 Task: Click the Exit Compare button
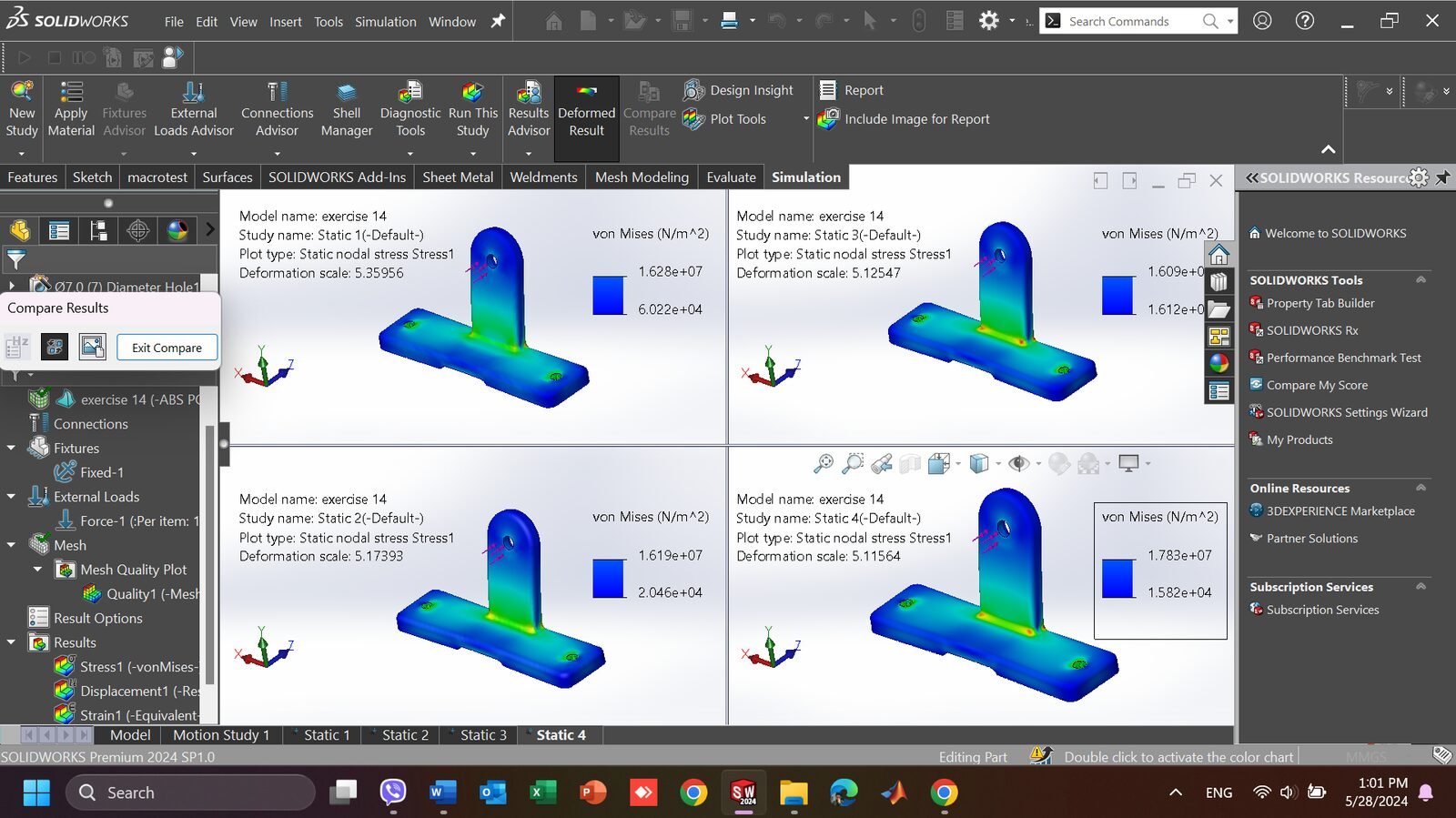tap(167, 348)
